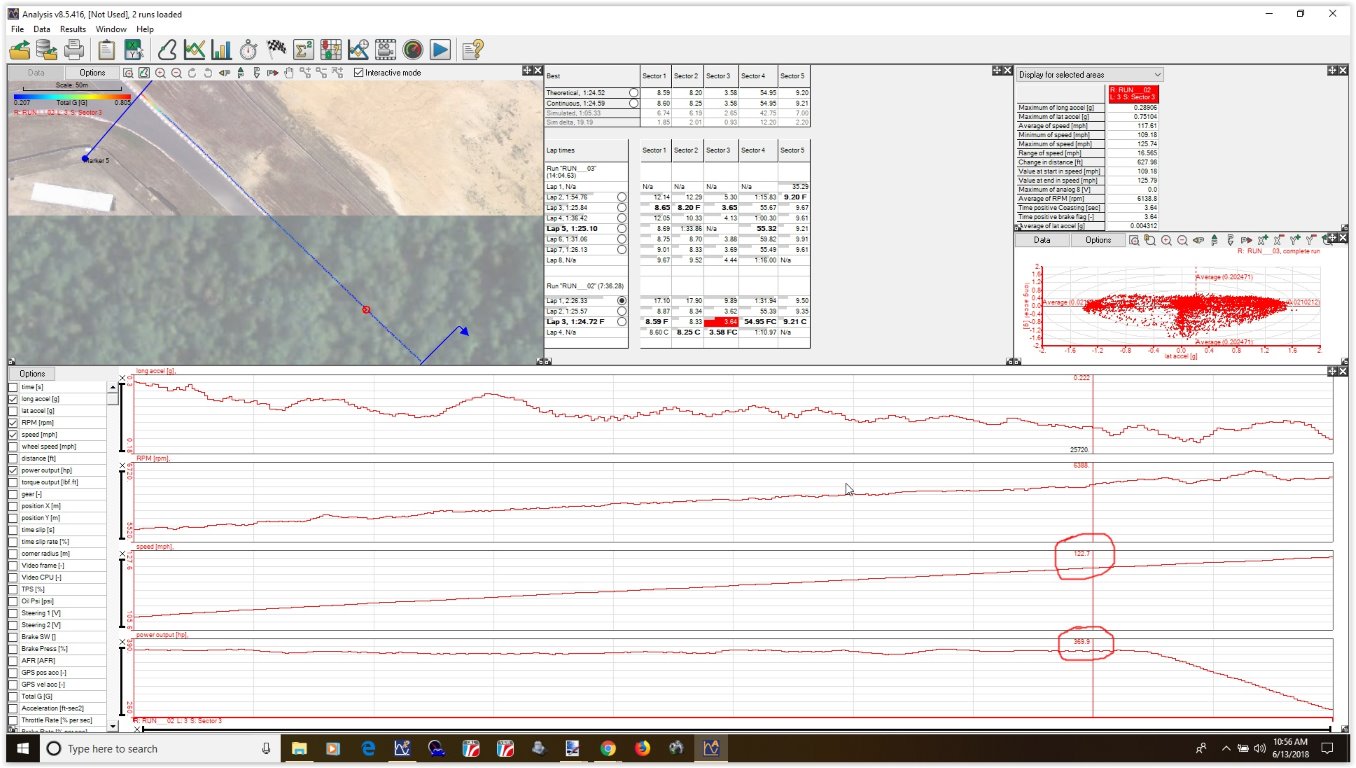Click 'Maximum of speed [mph]' row label
The height and width of the screenshot is (768, 1356).
coord(1058,144)
